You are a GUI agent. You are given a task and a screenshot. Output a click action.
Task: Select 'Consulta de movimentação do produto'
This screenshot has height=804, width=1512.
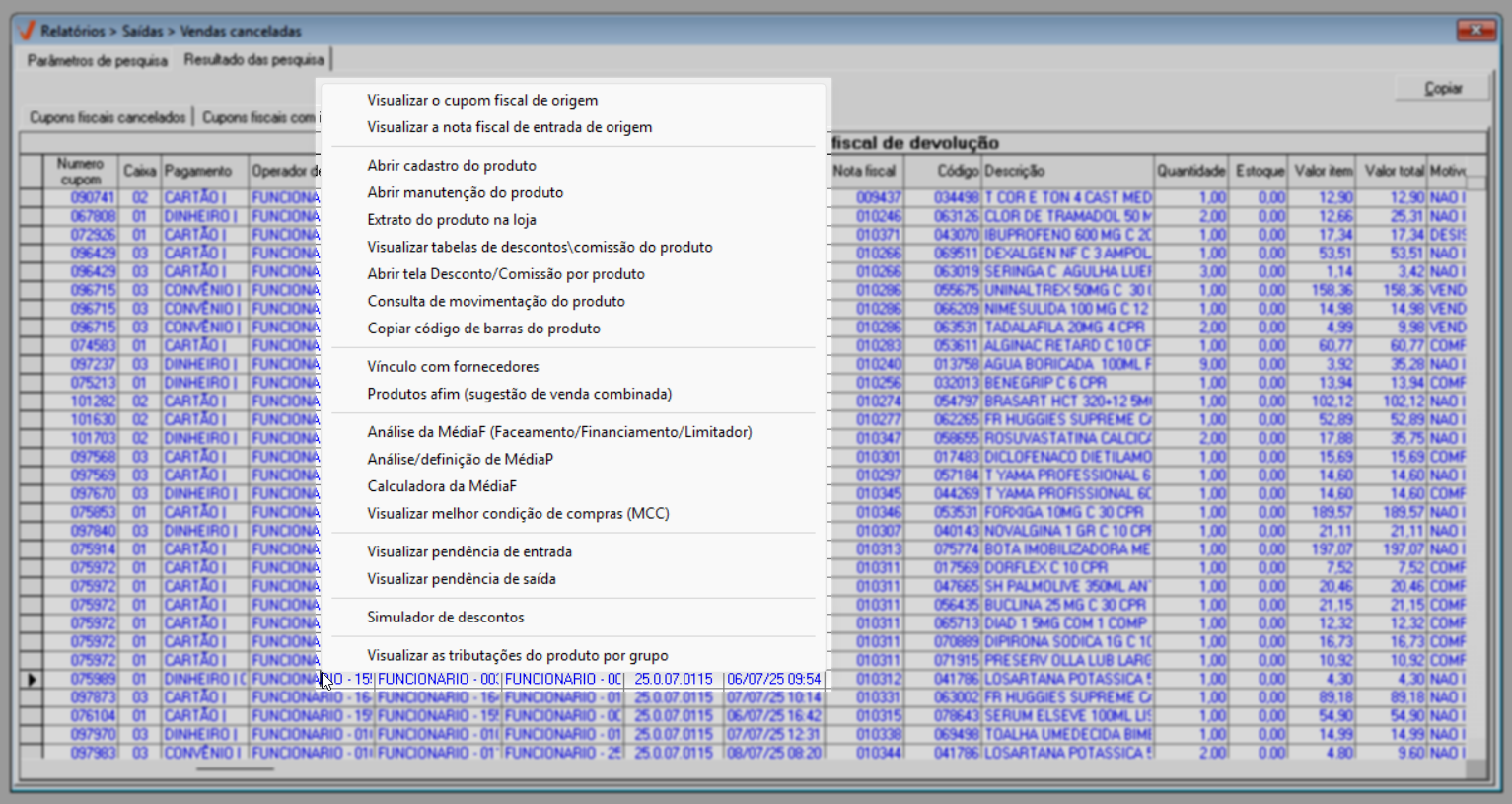point(496,301)
